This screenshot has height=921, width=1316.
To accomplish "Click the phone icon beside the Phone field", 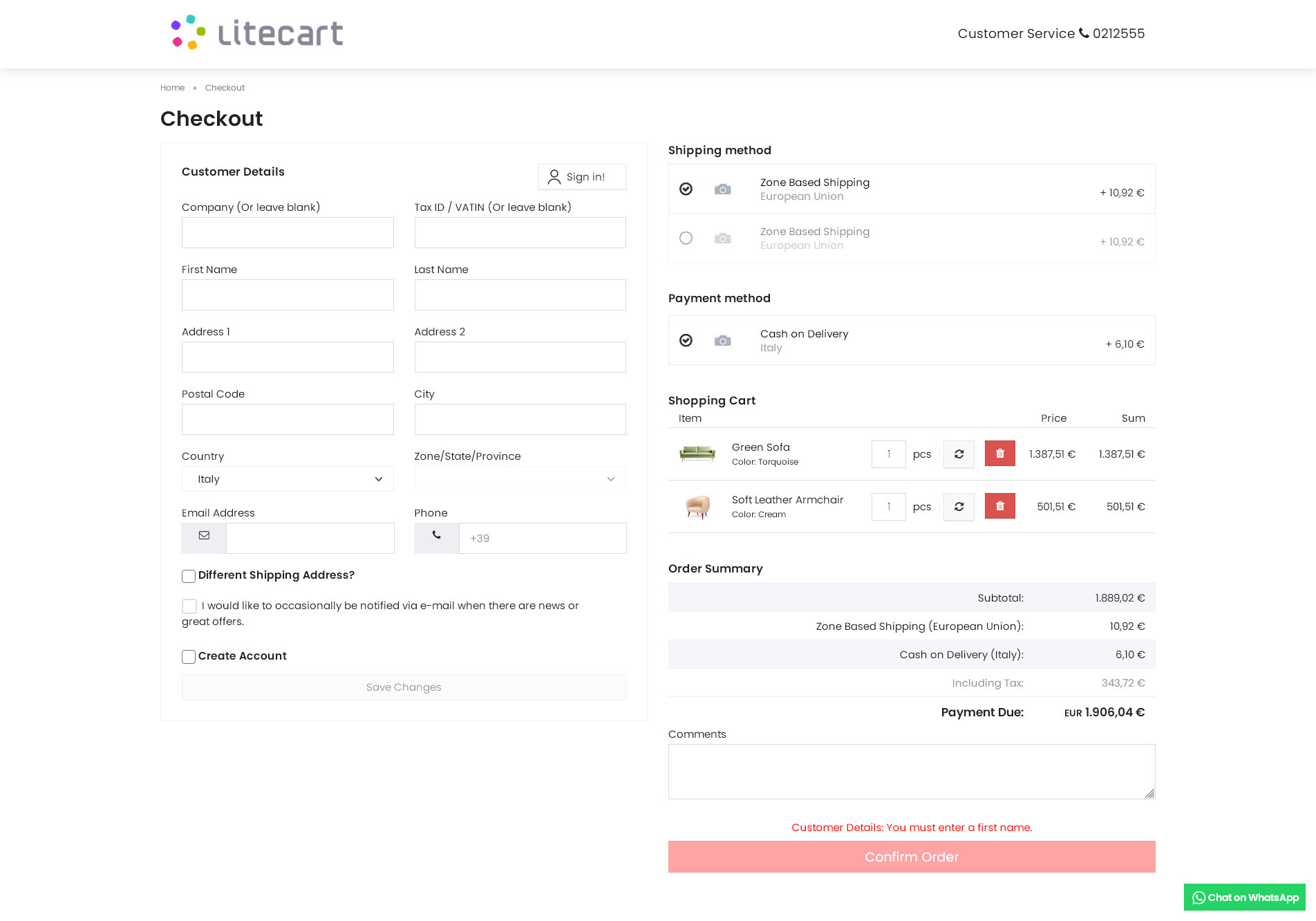I will click(x=436, y=537).
